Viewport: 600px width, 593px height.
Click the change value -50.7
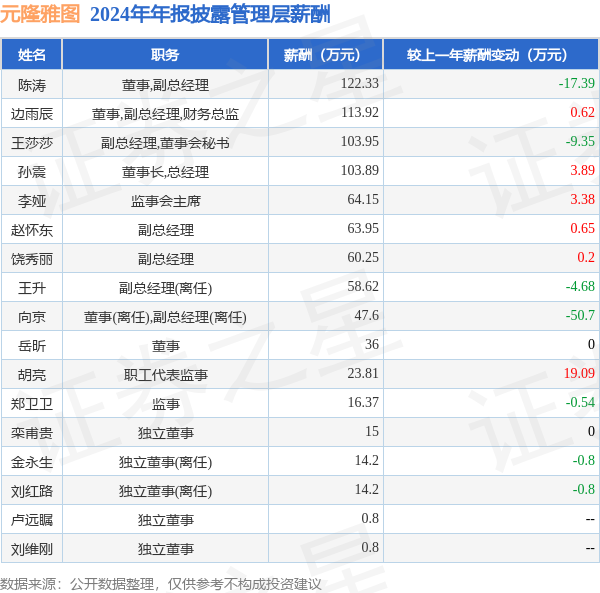pyautogui.click(x=580, y=316)
